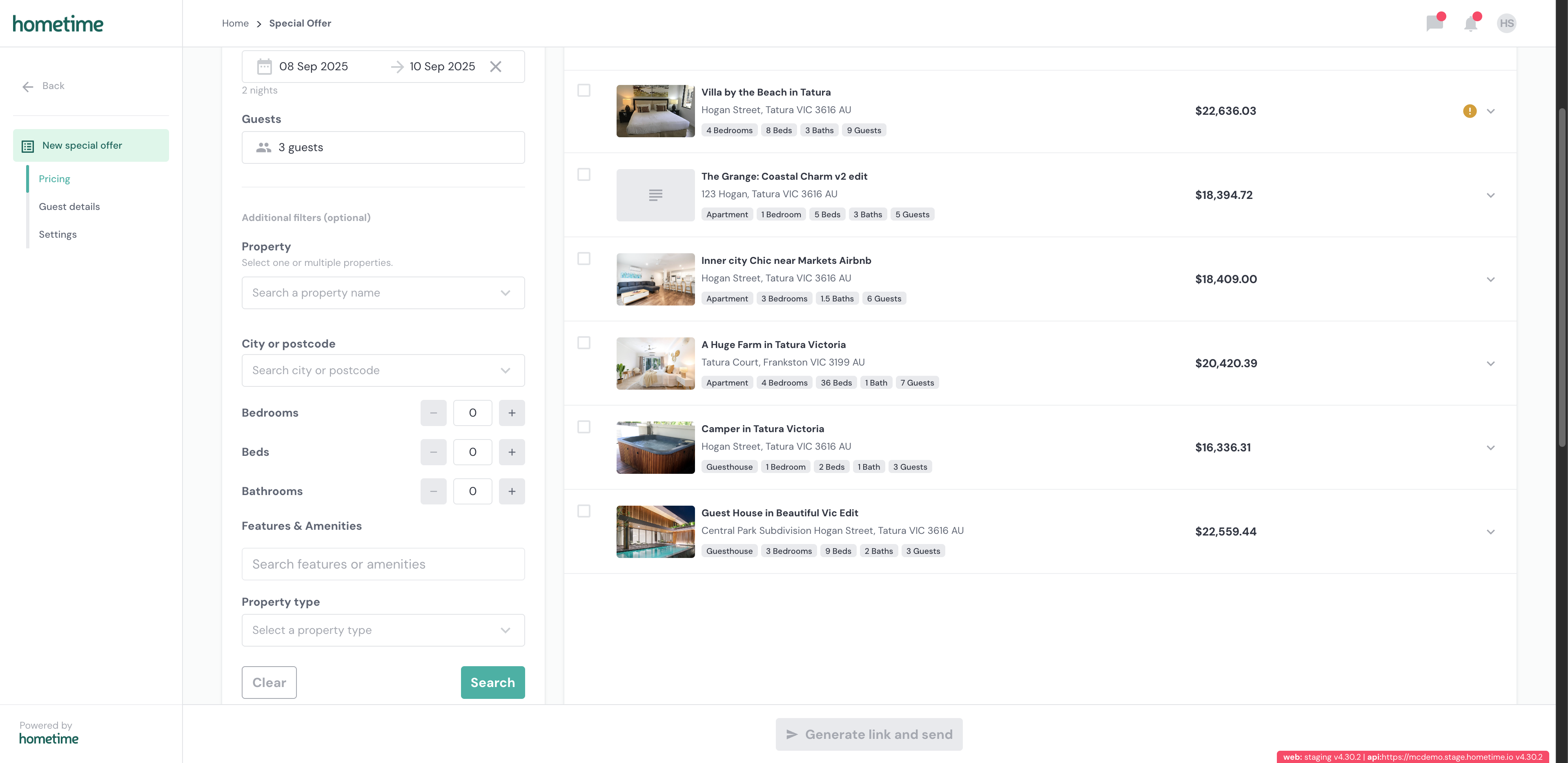Click the page vertical scrollbar
Viewport: 1568px width, 763px height.
click(1562, 278)
